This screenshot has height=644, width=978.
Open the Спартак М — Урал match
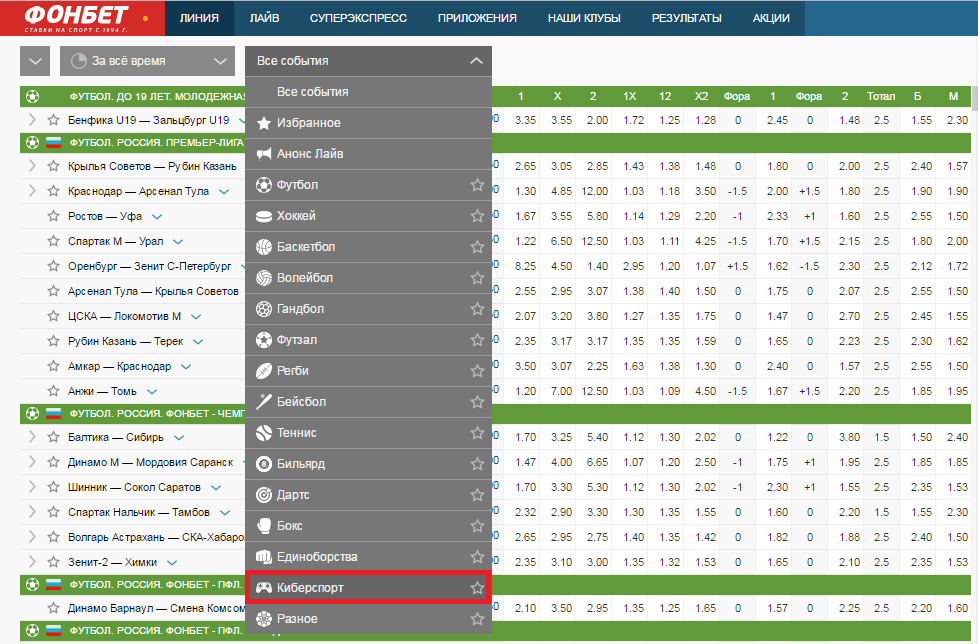coord(115,241)
